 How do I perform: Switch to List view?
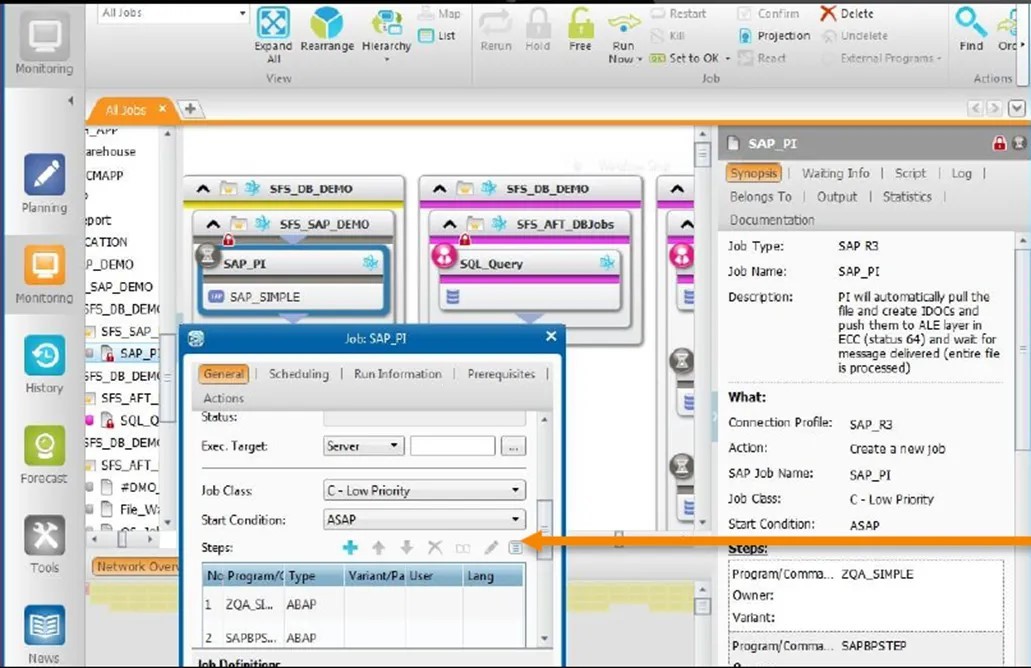pos(437,36)
